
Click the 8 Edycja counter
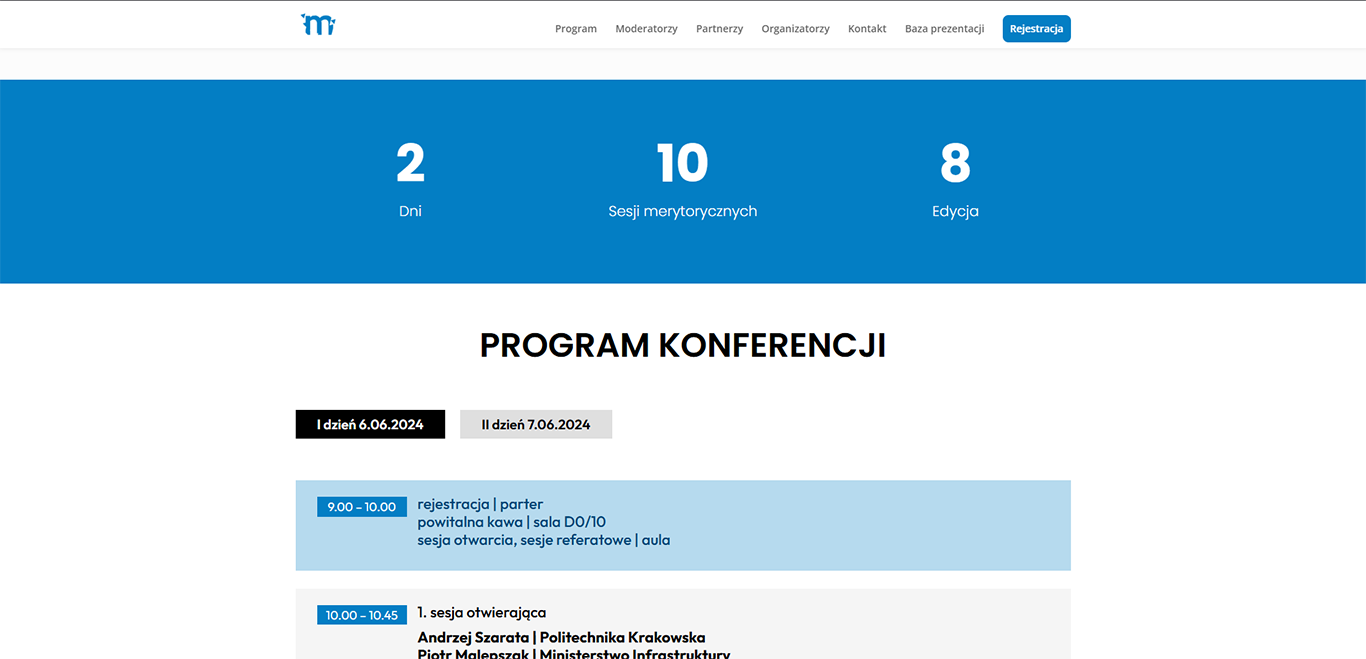(x=955, y=164)
